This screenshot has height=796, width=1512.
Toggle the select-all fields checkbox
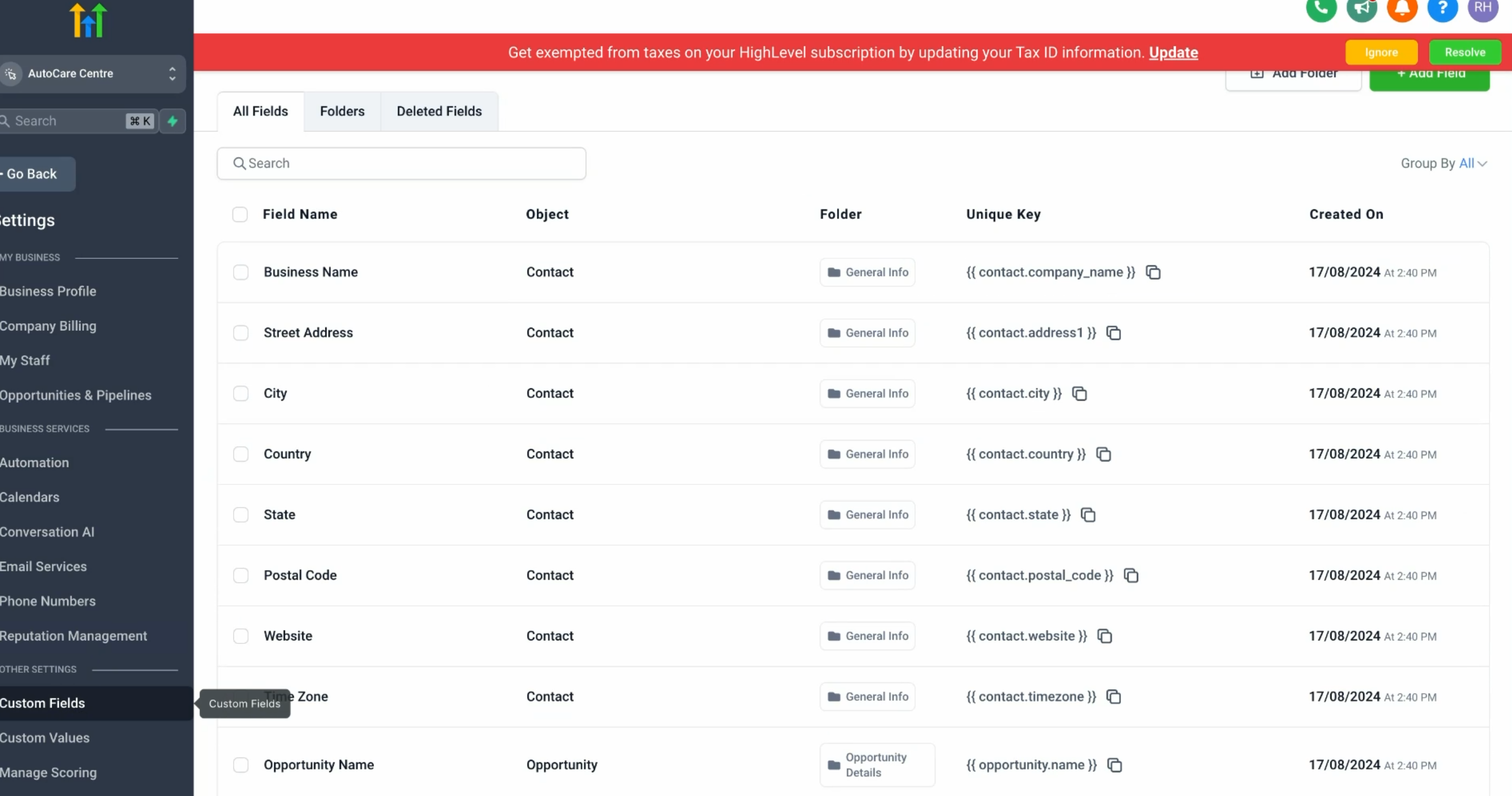point(240,214)
